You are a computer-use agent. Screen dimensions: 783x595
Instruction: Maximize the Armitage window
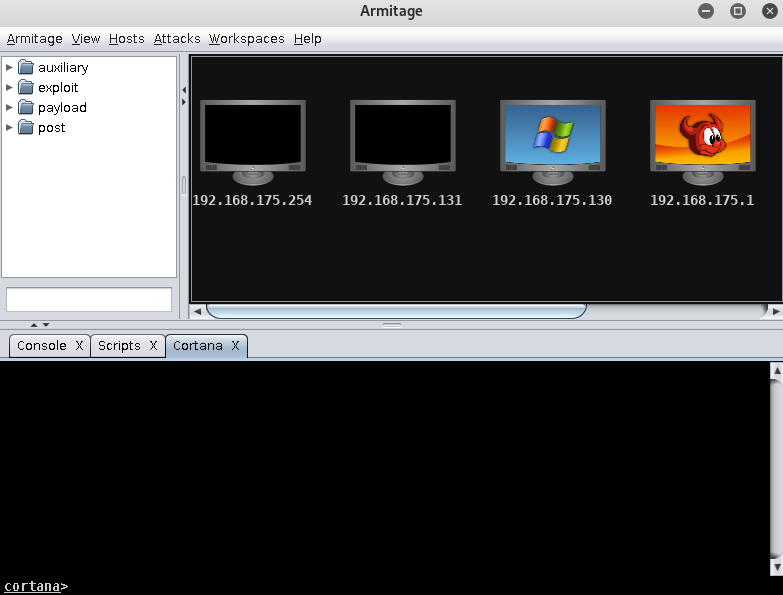[x=738, y=11]
